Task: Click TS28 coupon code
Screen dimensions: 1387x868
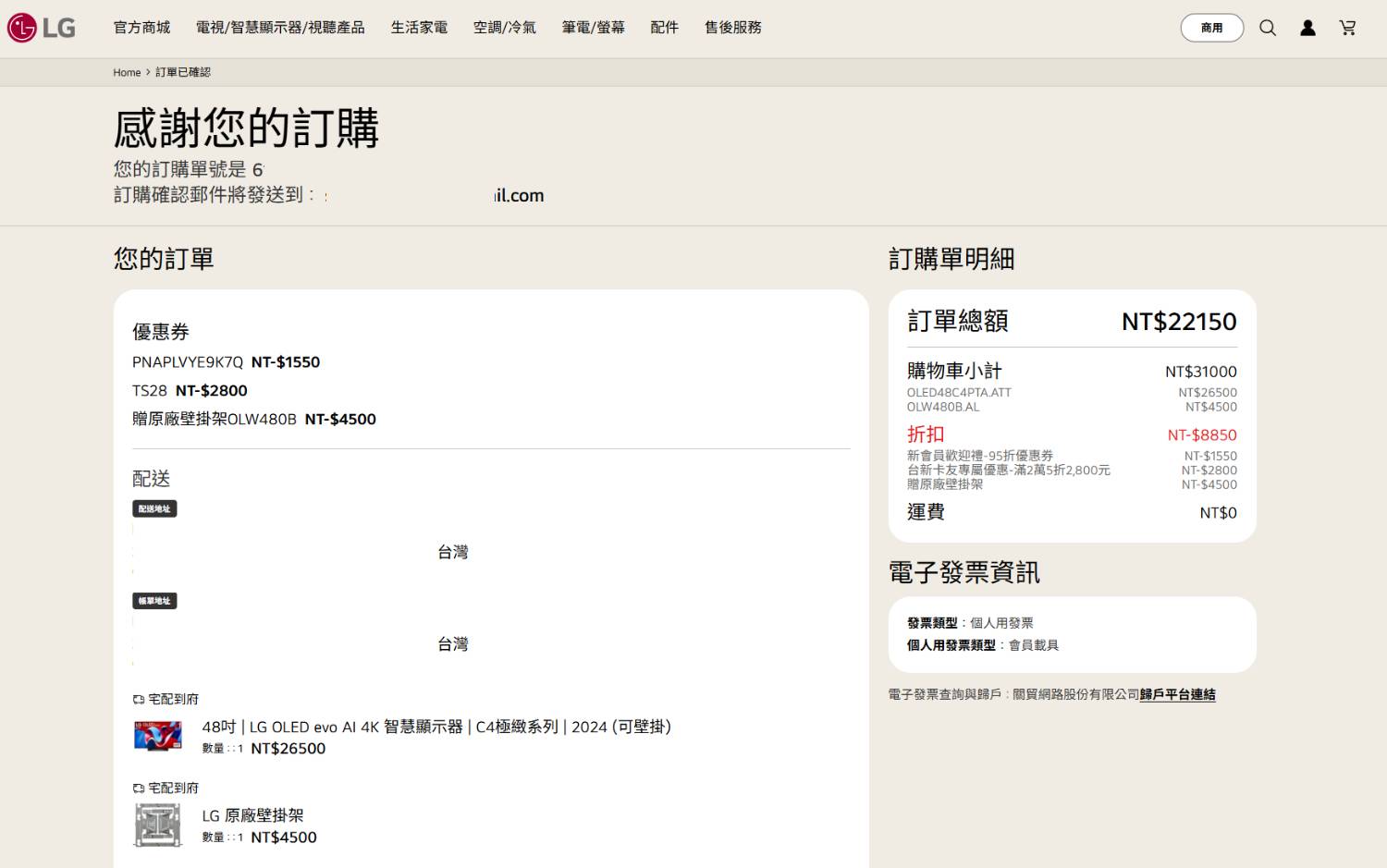Action: (x=150, y=391)
